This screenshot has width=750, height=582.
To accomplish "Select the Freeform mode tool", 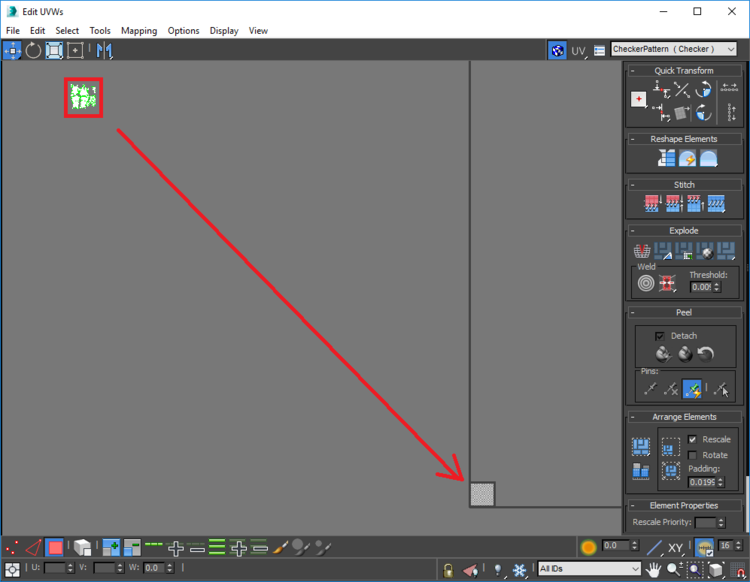I will click(75, 50).
